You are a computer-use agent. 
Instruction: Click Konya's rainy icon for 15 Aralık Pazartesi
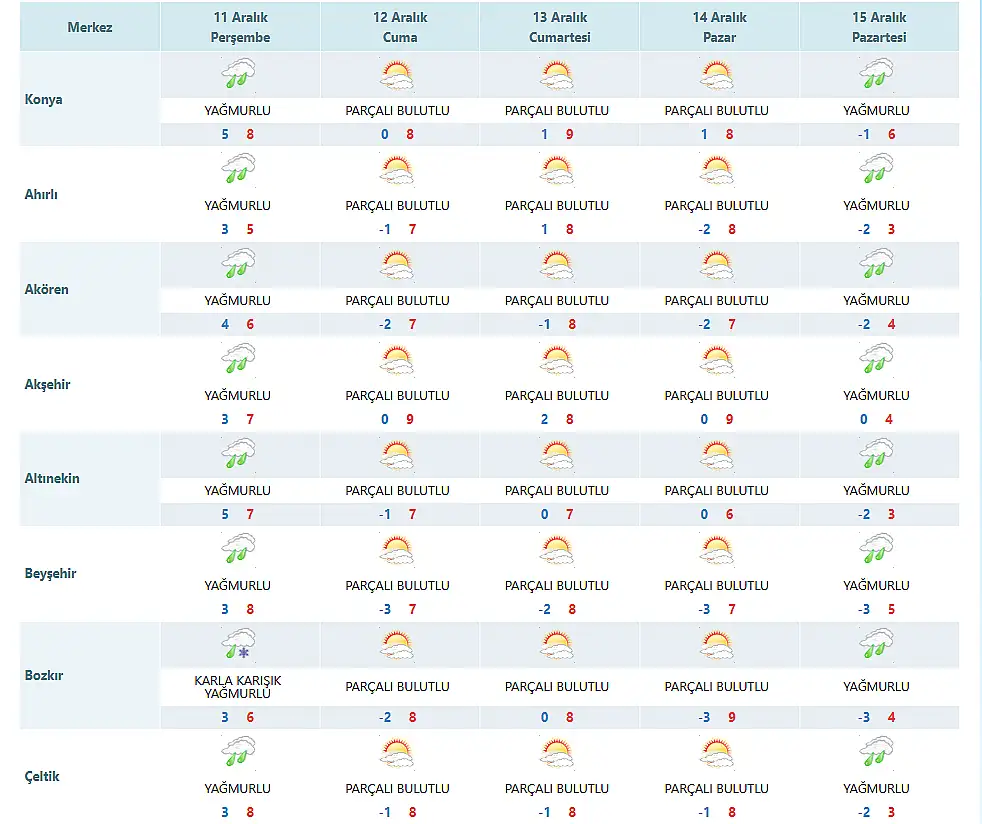click(877, 76)
